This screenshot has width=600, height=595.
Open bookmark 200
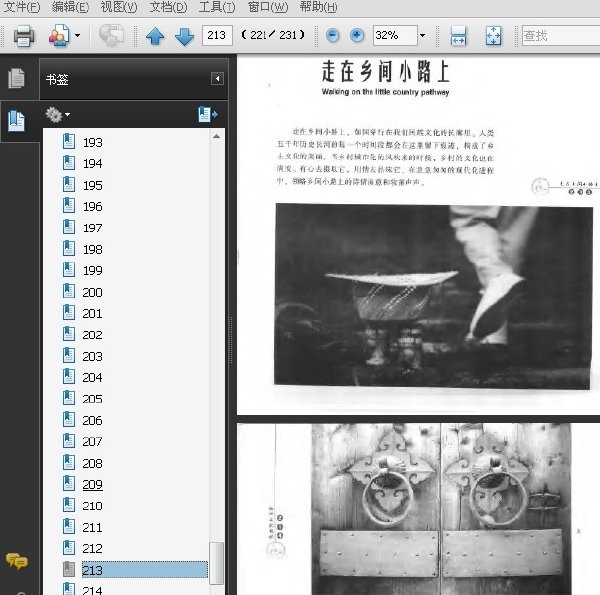[93, 292]
